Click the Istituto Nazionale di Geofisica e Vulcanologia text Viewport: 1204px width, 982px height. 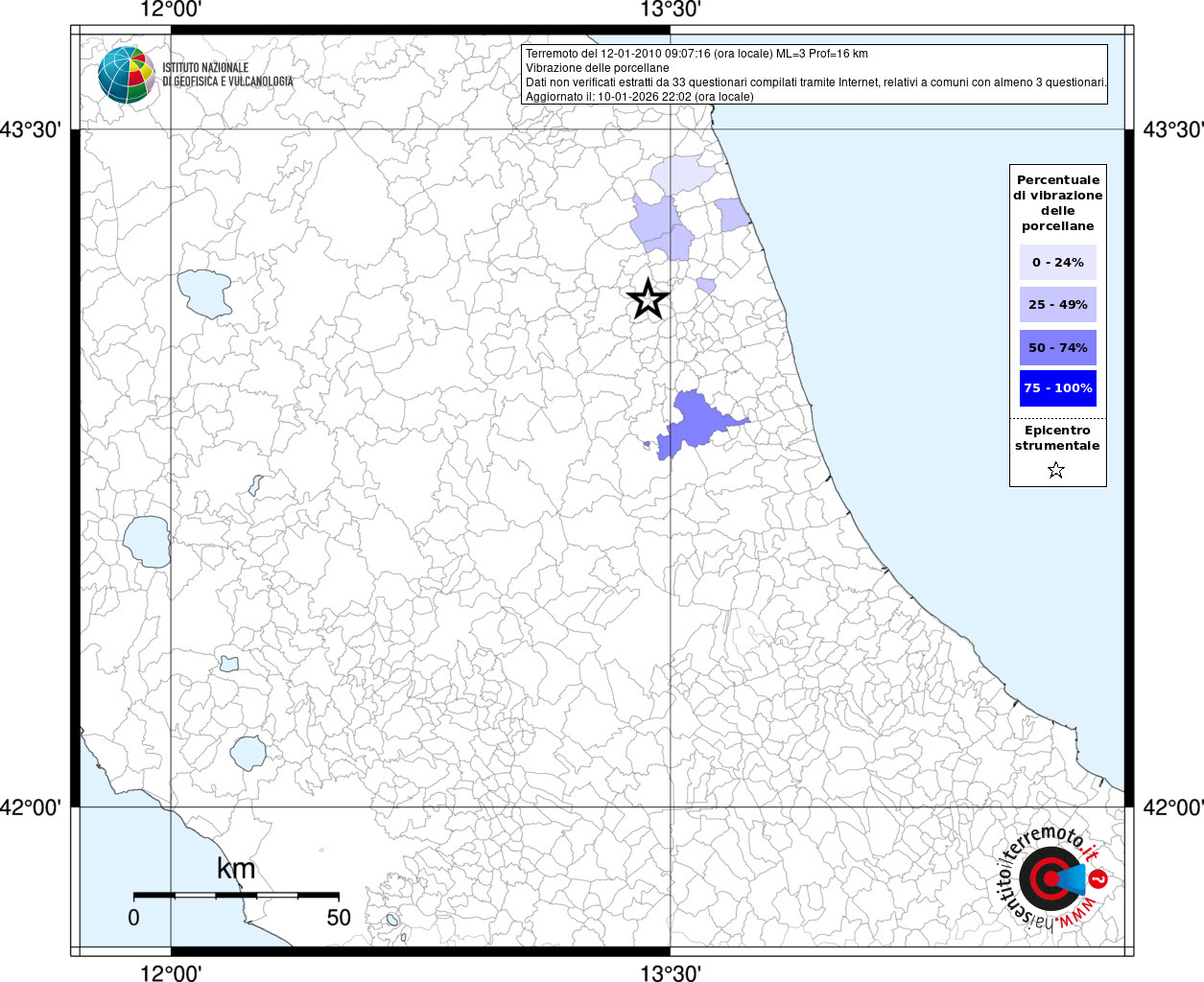pos(227,75)
